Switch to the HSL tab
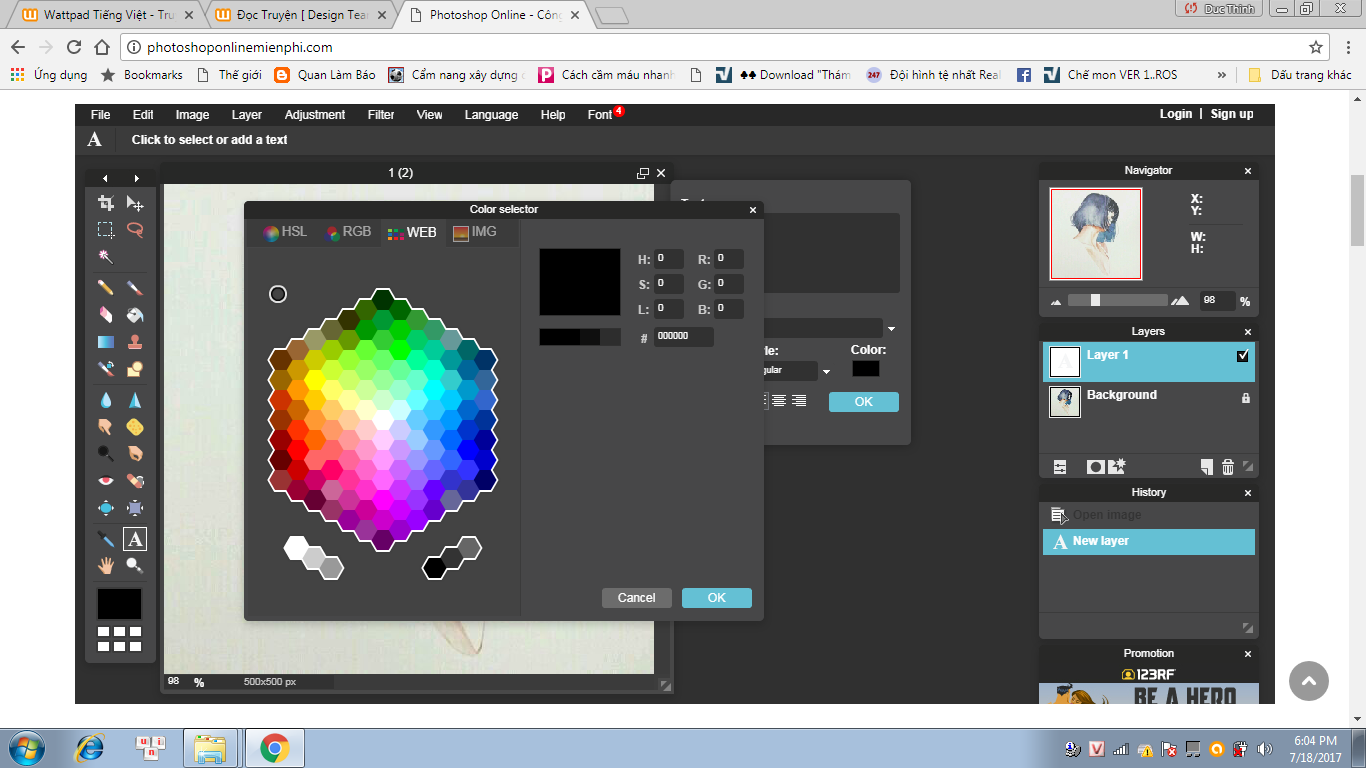Viewport: 1366px width, 770px height. (285, 232)
